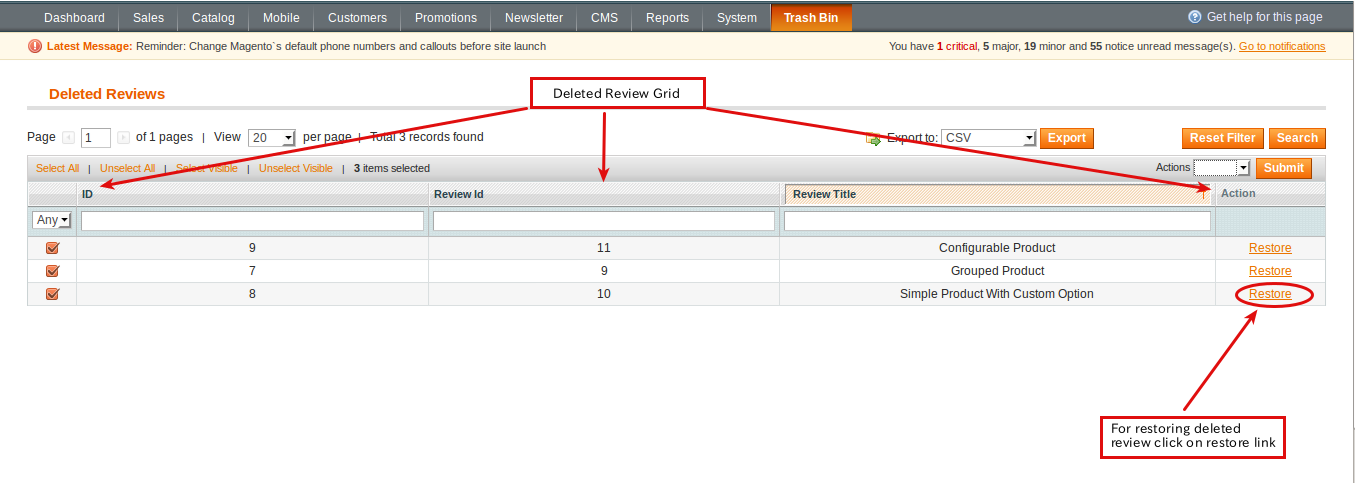The height and width of the screenshot is (483, 1355).
Task: Uncheck the Simple Product With Custom Option checkbox
Action: coord(52,294)
